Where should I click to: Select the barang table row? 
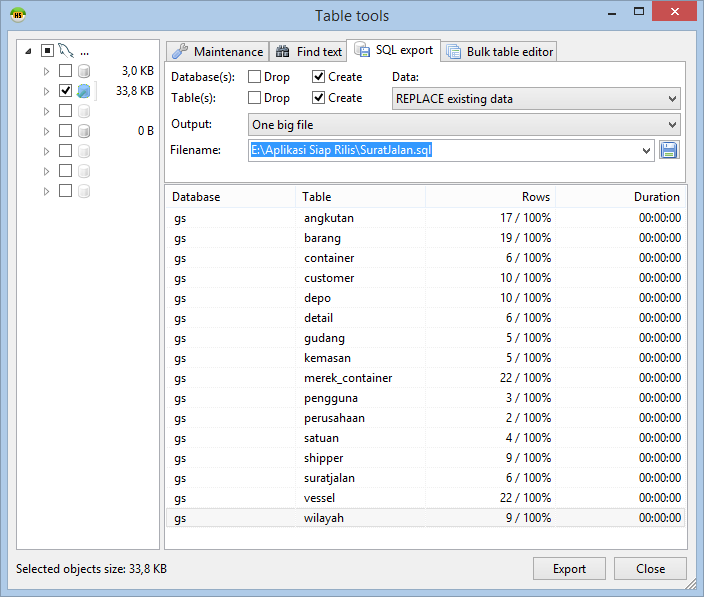[426, 238]
